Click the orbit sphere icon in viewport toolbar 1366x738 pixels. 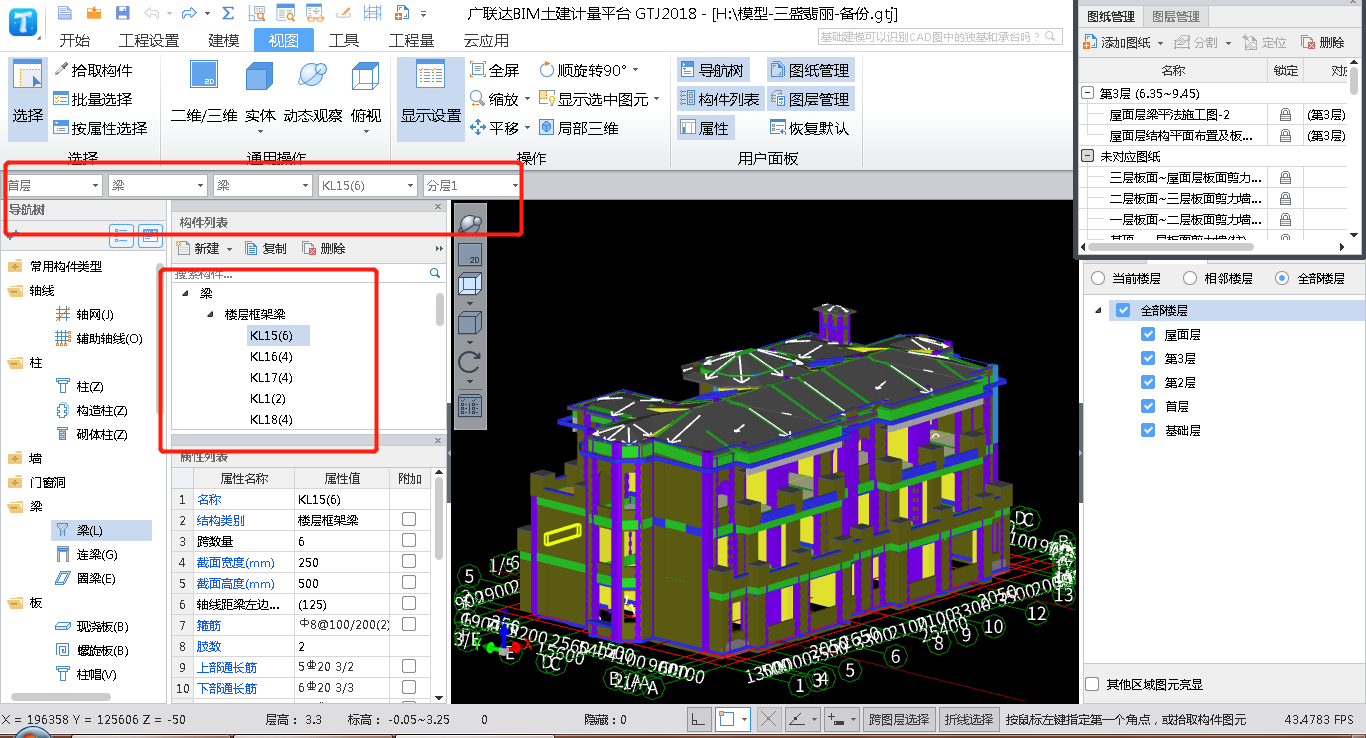pyautogui.click(x=470, y=225)
